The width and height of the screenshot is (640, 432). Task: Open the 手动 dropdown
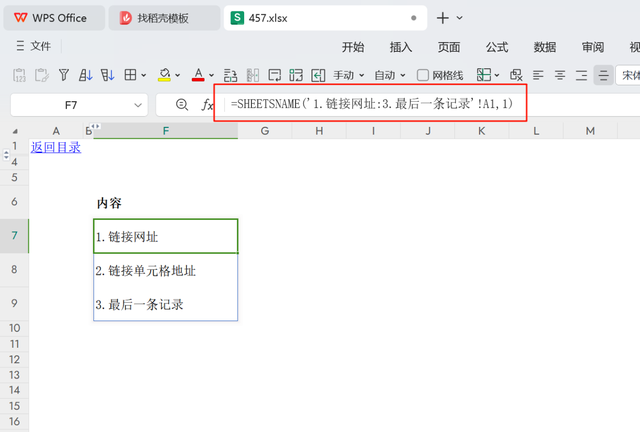click(x=349, y=75)
